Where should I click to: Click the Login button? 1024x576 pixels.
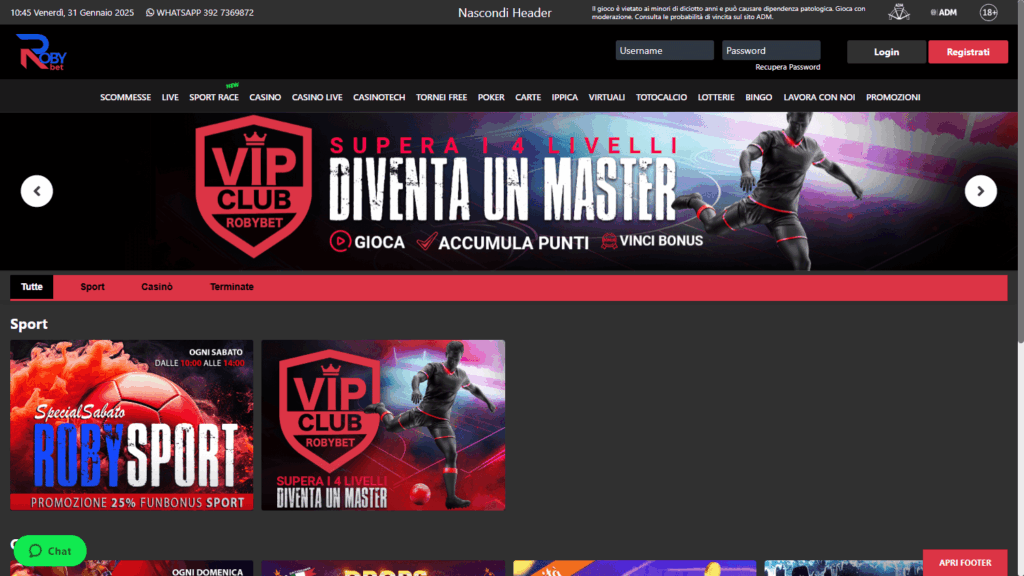[x=886, y=52]
